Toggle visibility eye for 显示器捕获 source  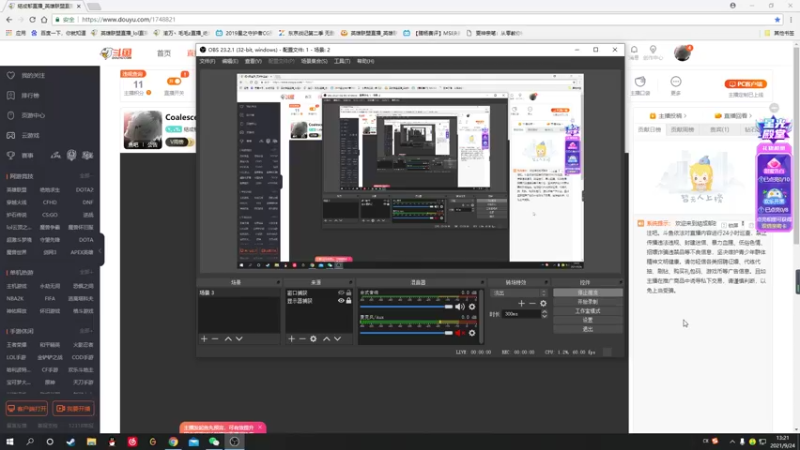pyautogui.click(x=341, y=301)
